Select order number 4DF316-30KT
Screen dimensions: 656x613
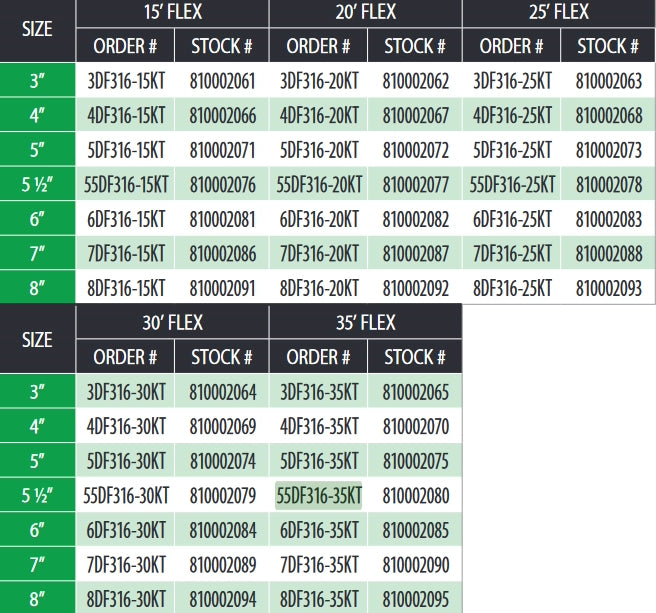(x=126, y=426)
